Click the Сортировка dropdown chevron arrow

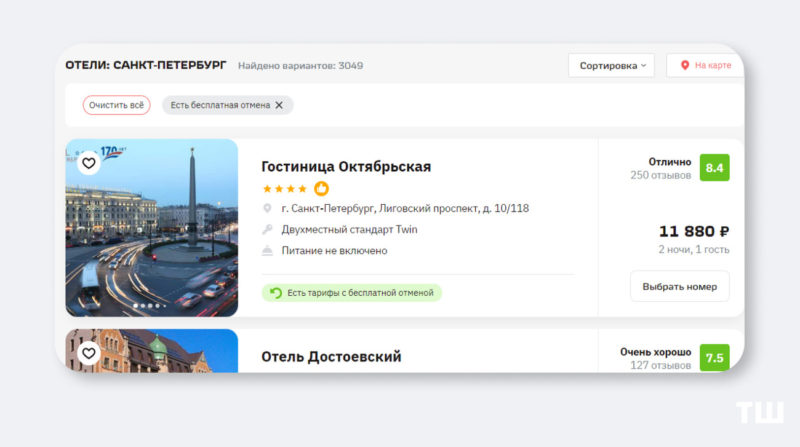click(x=643, y=65)
